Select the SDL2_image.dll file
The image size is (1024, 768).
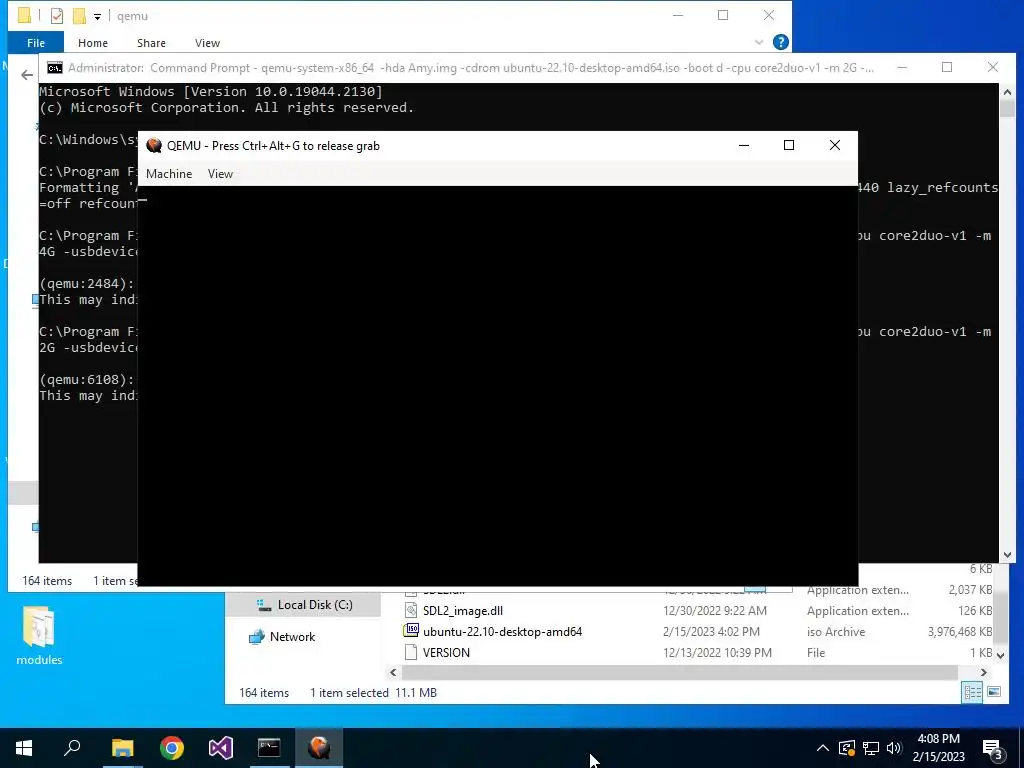point(462,611)
